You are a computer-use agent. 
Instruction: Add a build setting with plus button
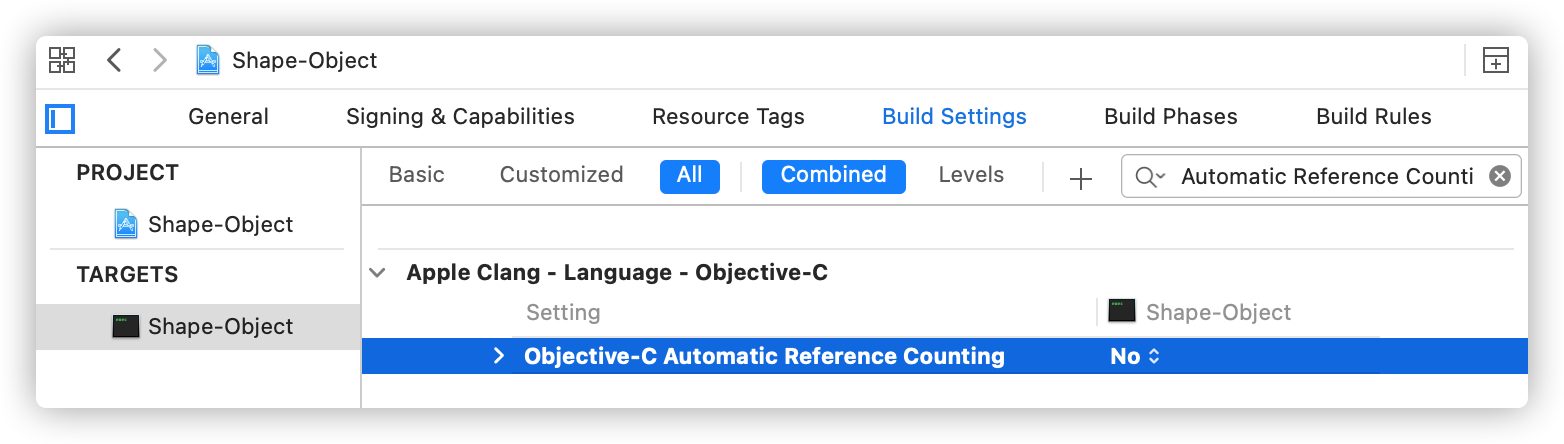pyautogui.click(x=1081, y=179)
